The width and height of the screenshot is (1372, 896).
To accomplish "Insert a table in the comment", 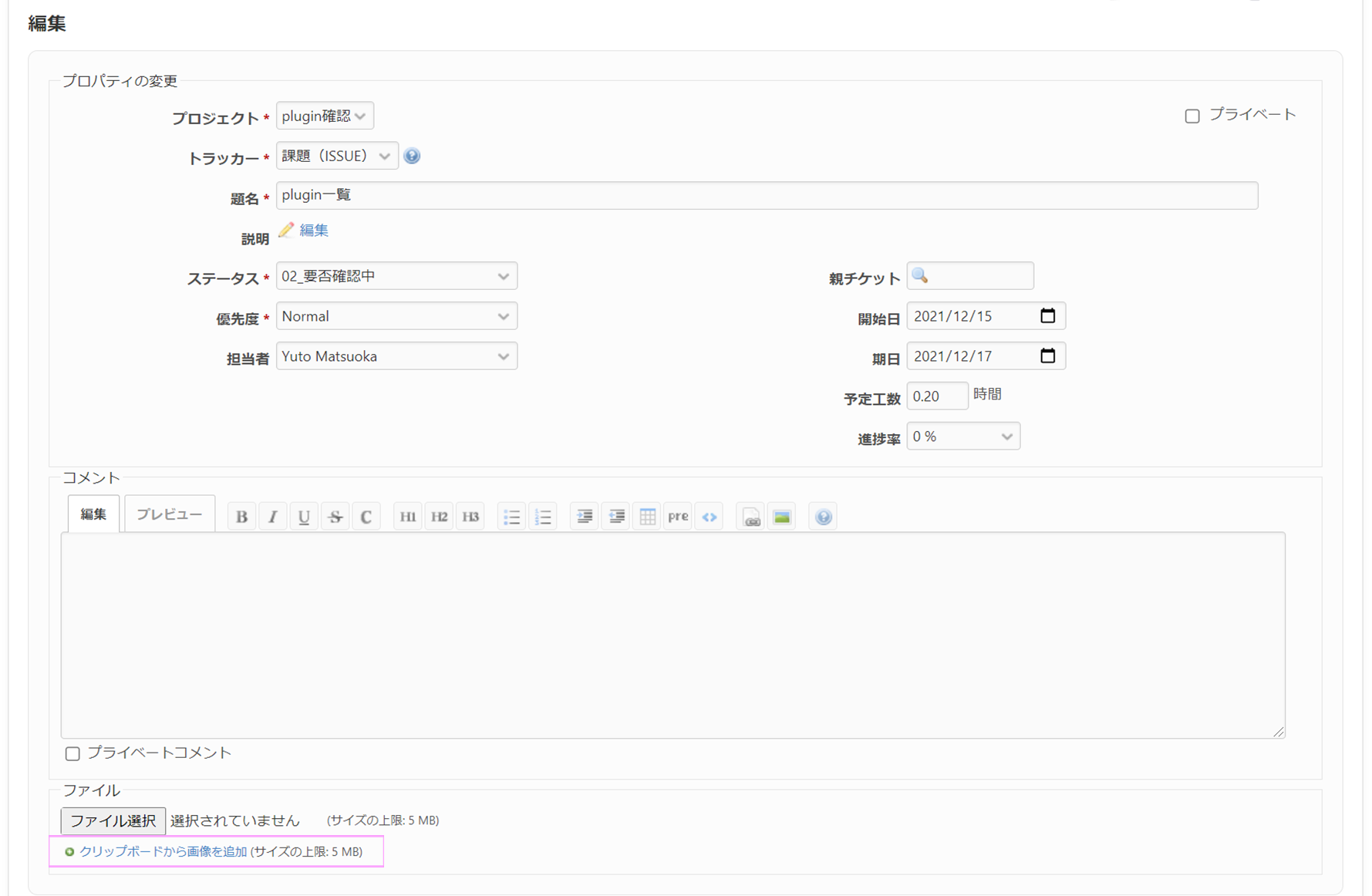I will tap(647, 517).
